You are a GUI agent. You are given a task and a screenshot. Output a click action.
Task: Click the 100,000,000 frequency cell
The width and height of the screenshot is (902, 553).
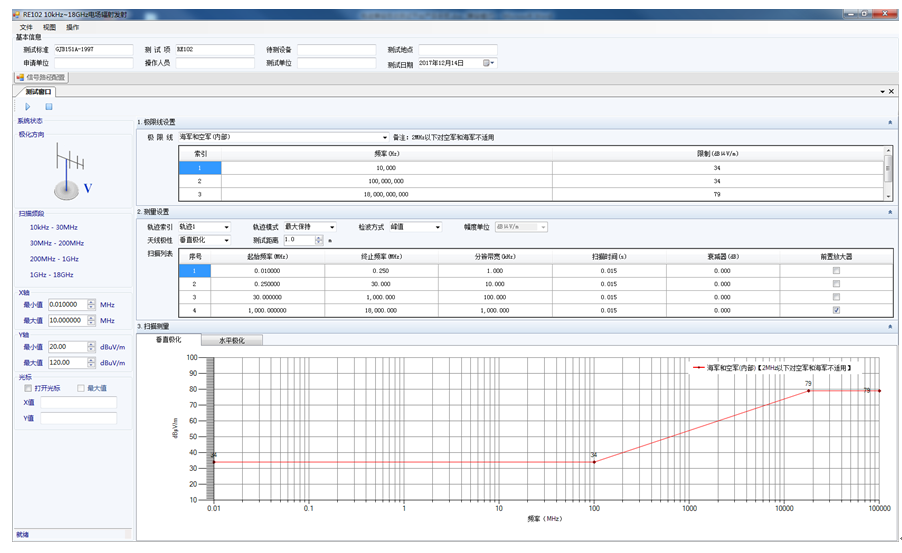386,181
